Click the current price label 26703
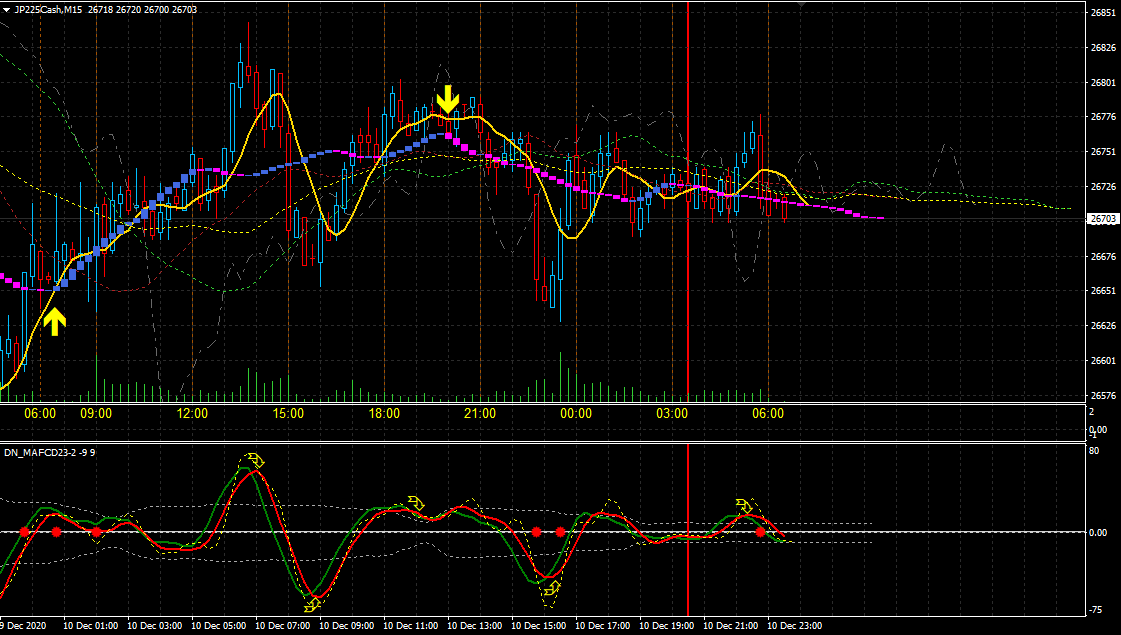 click(1103, 219)
